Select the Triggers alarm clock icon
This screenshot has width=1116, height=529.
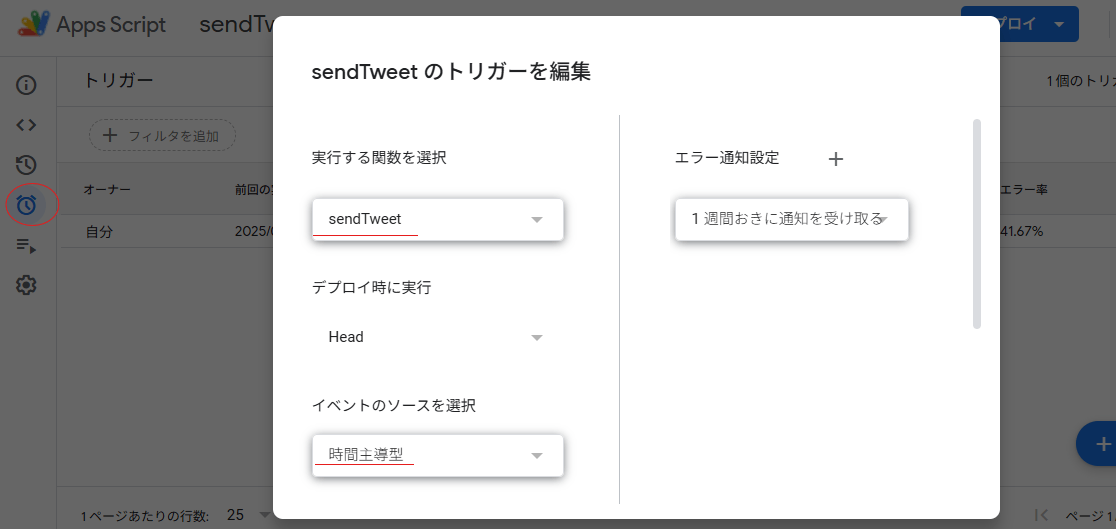pos(26,205)
